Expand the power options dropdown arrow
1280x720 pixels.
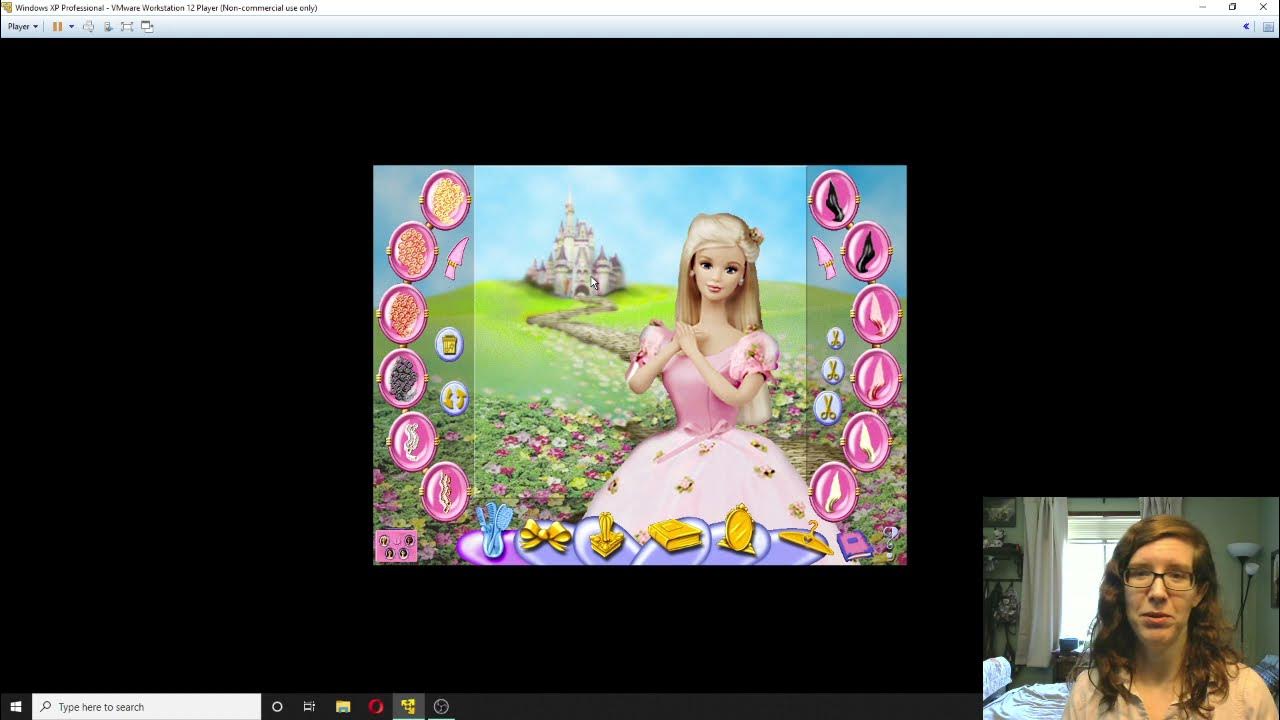click(71, 27)
